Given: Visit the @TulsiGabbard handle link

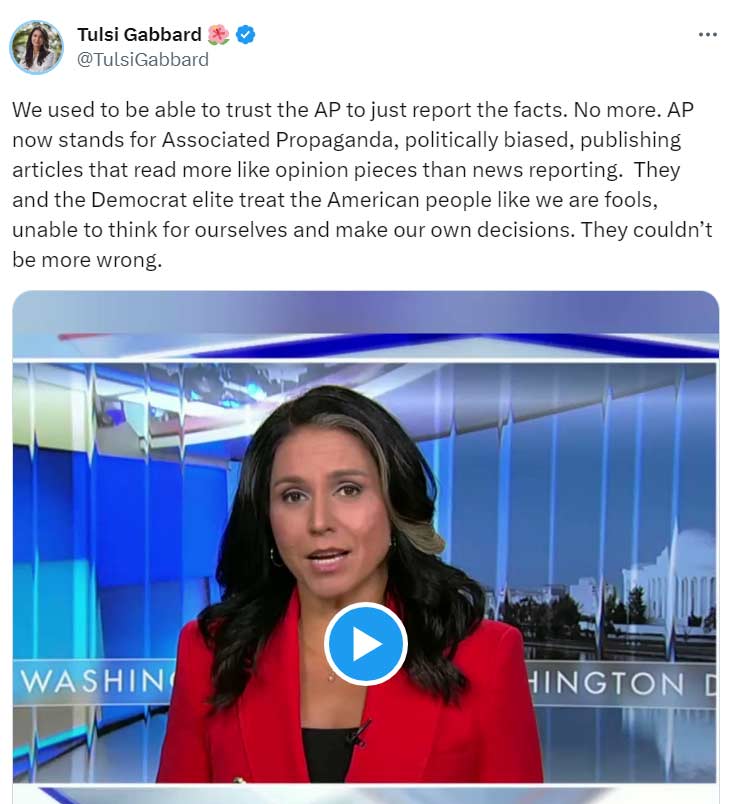Looking at the screenshot, I should pyautogui.click(x=143, y=59).
